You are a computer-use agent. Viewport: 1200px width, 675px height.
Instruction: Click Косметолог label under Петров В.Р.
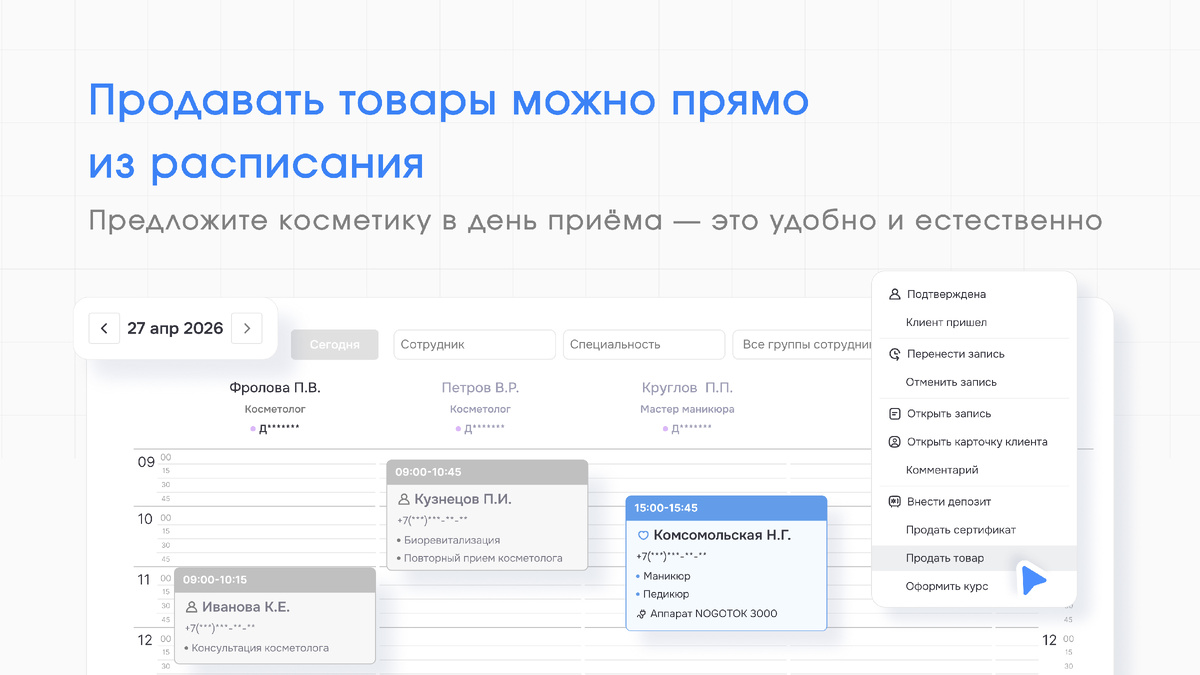coord(480,409)
